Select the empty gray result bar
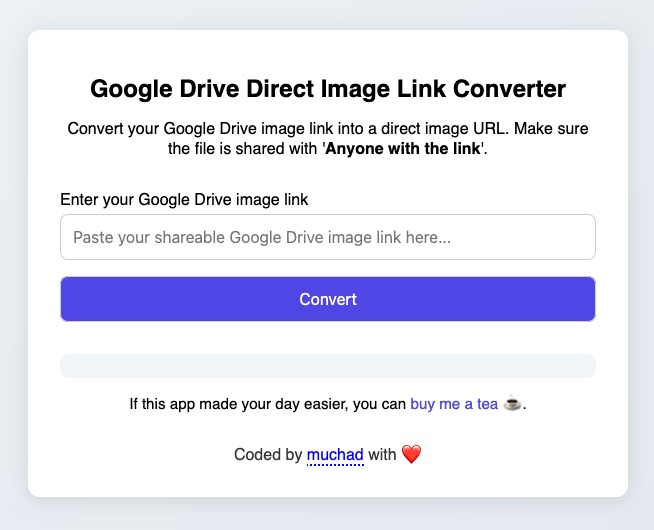654x530 pixels. (x=328, y=366)
